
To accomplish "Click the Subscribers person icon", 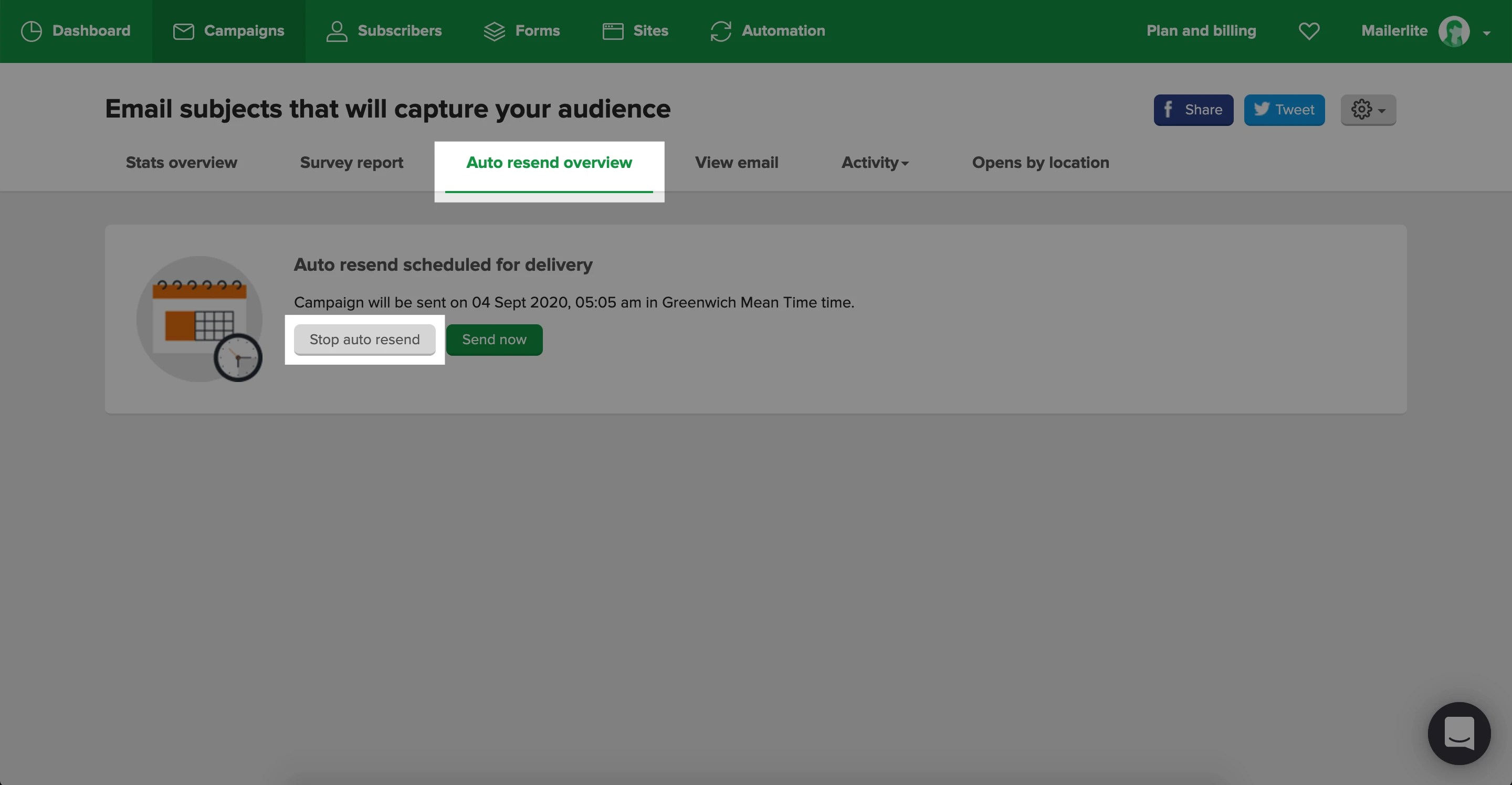I will 337,31.
